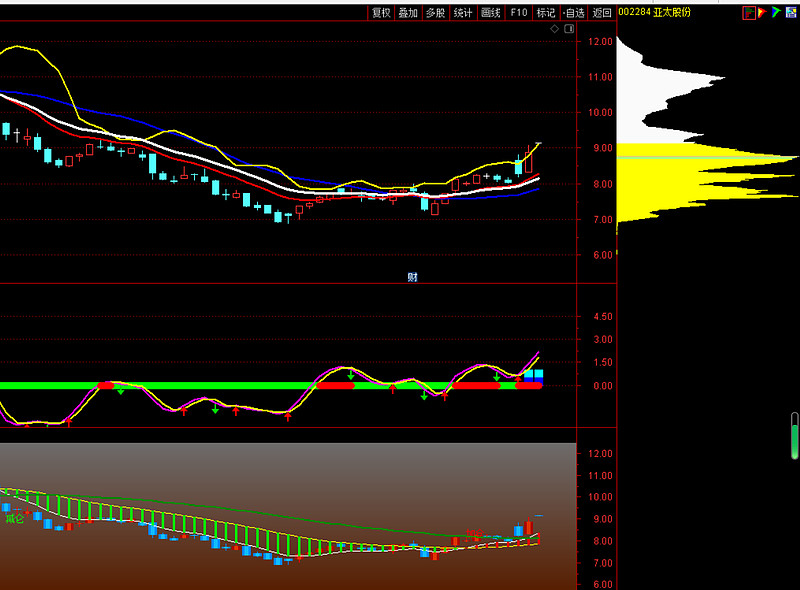Click the green vertical slider at right edge
This screenshot has height=590, width=800.
coord(794,435)
